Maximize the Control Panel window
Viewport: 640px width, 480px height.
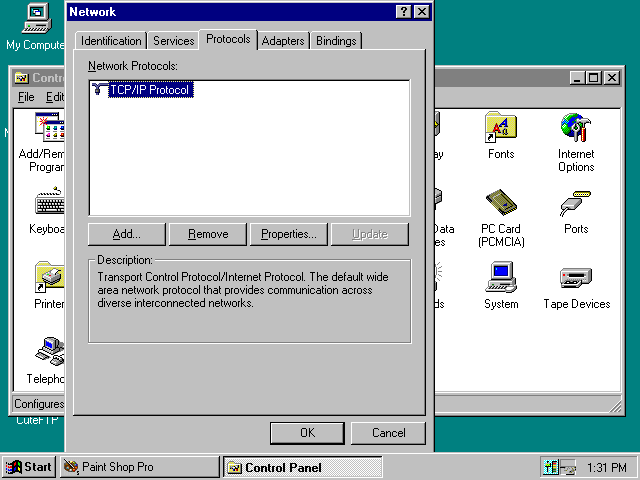pos(594,78)
